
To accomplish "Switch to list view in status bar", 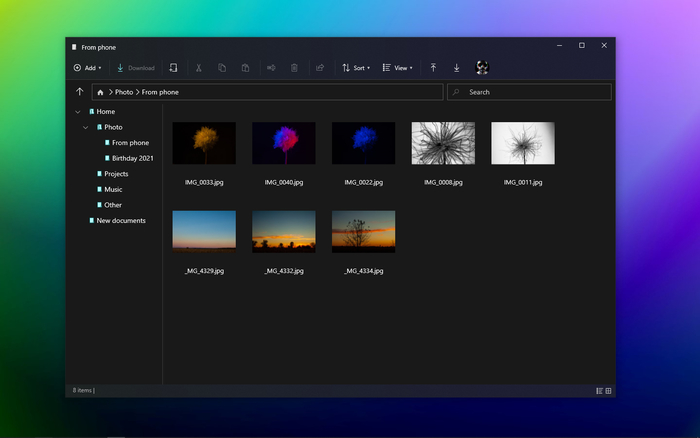I will click(x=600, y=391).
